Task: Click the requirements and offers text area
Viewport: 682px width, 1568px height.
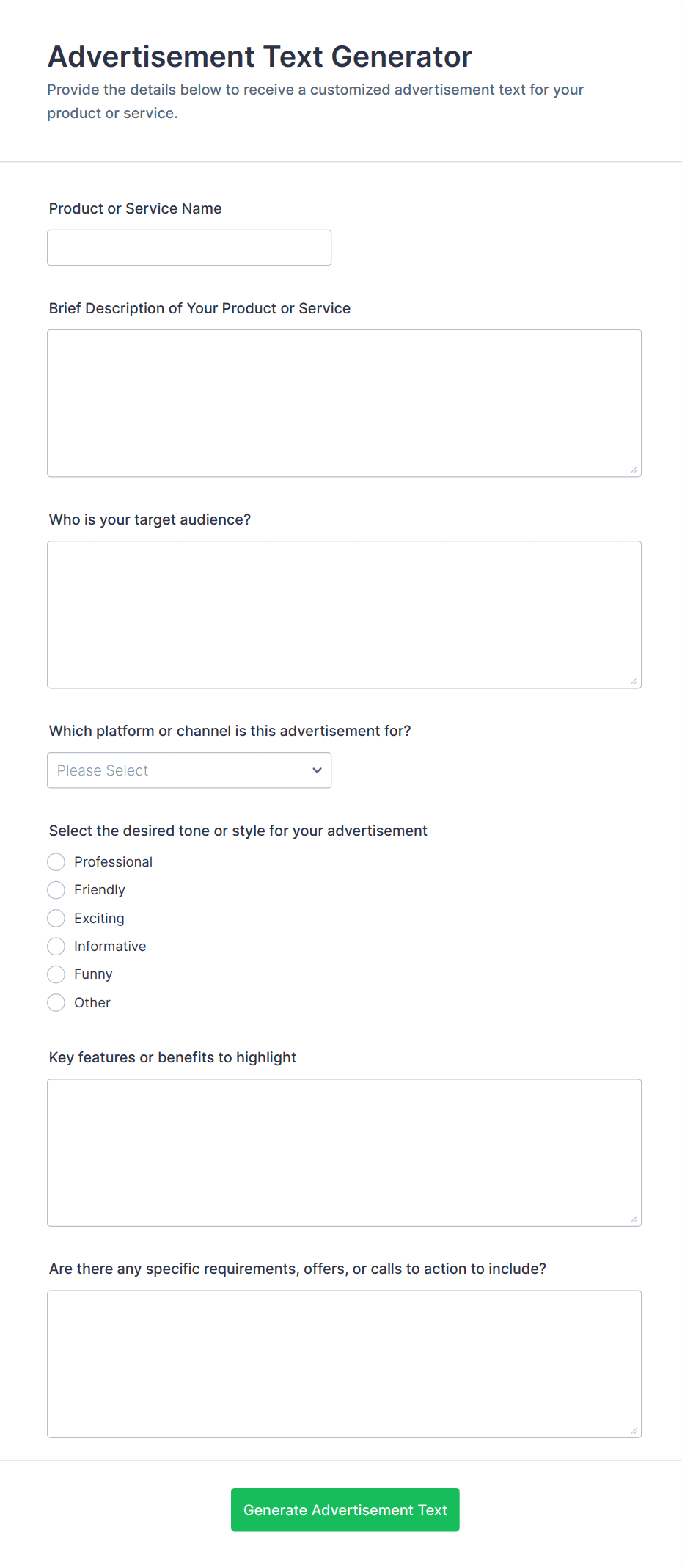Action: pos(344,1363)
